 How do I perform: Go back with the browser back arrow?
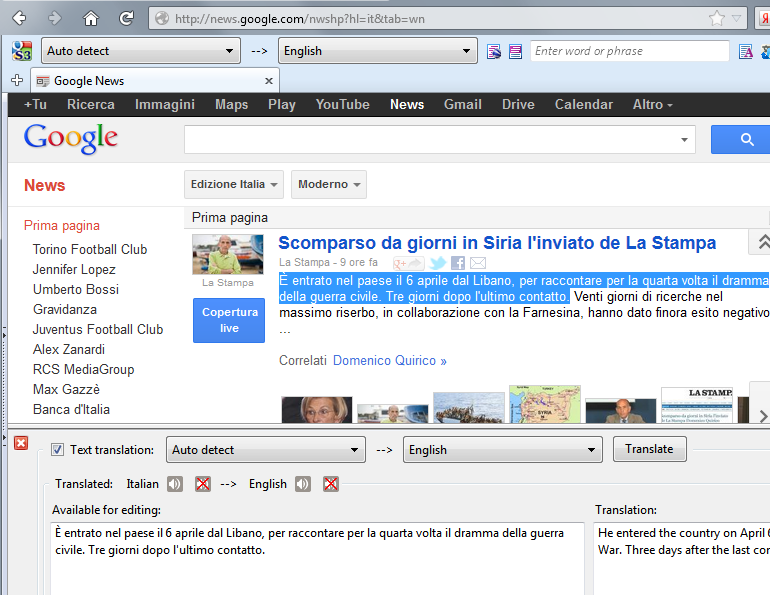19,19
